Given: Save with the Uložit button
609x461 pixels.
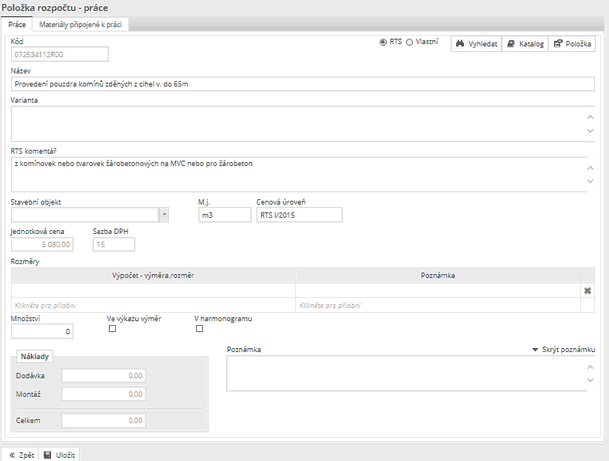Looking at the screenshot, I should 59,455.
